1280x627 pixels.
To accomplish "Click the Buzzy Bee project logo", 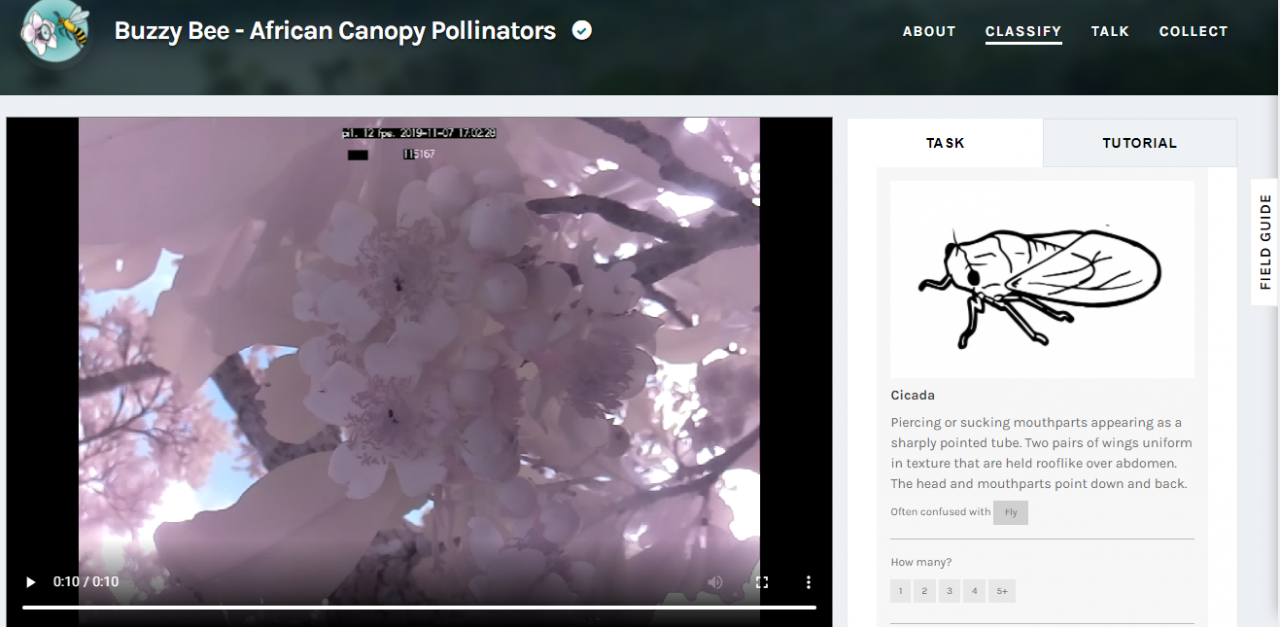I will (x=55, y=31).
